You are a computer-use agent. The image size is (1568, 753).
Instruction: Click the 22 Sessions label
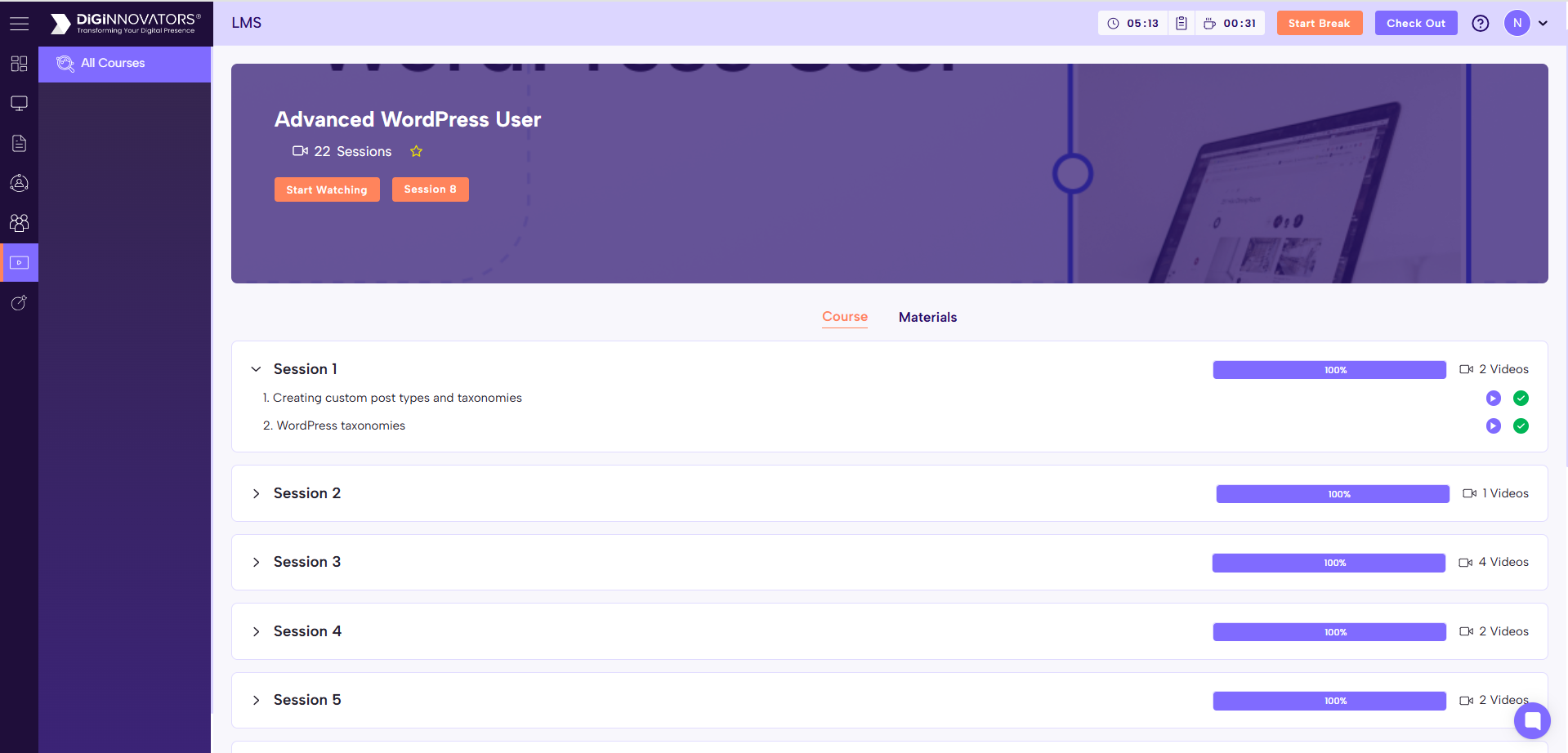pyautogui.click(x=353, y=151)
